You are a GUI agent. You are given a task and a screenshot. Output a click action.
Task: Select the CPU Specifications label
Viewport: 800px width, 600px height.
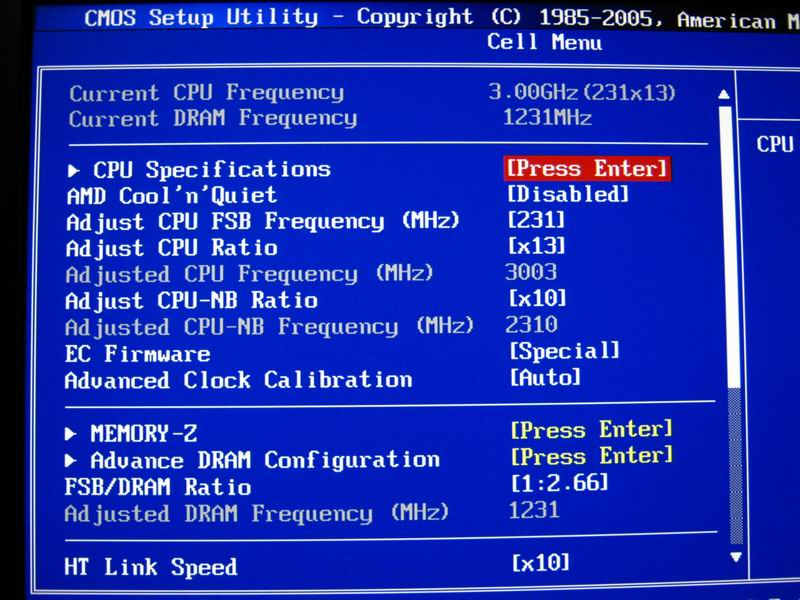click(212, 169)
